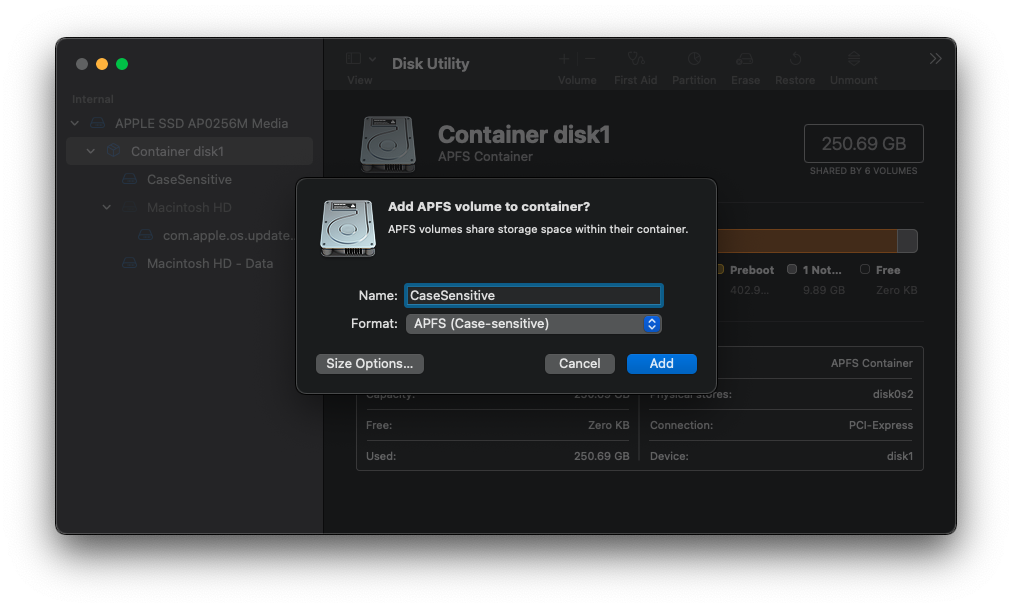The image size is (1012, 608).
Task: Click inside the volume Name input field
Action: click(x=533, y=295)
